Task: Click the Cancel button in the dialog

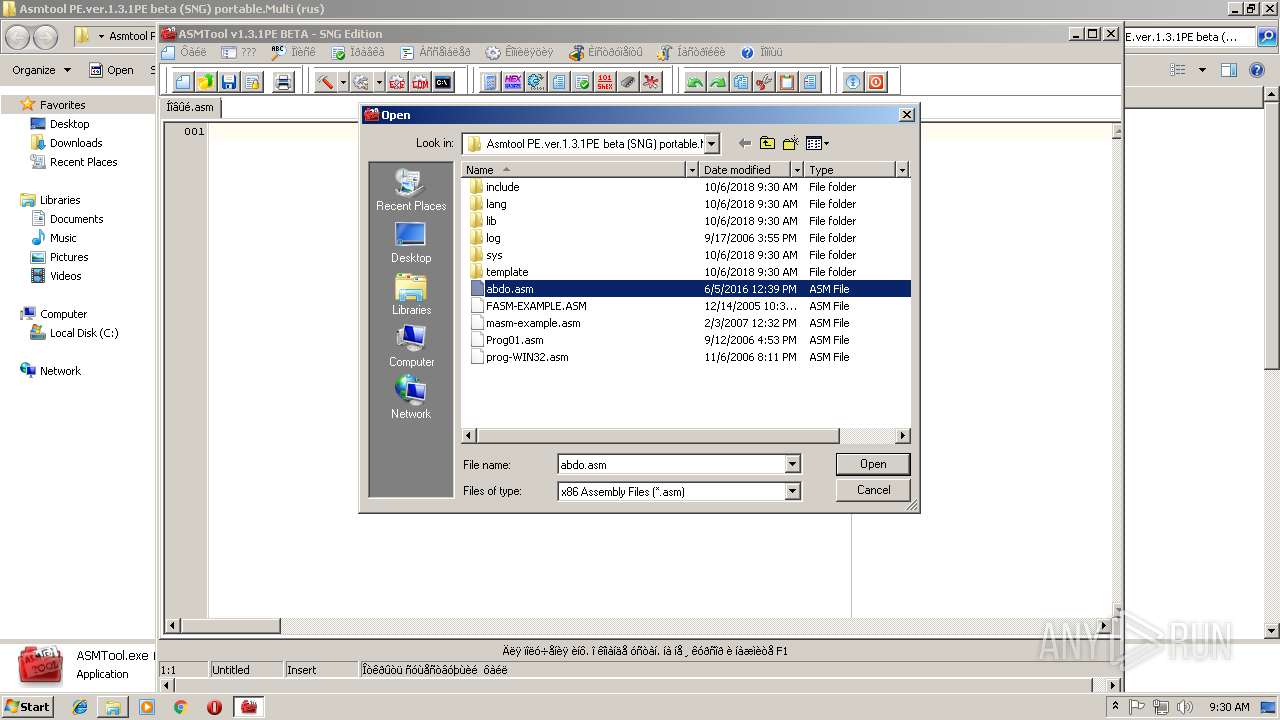Action: pos(873,490)
